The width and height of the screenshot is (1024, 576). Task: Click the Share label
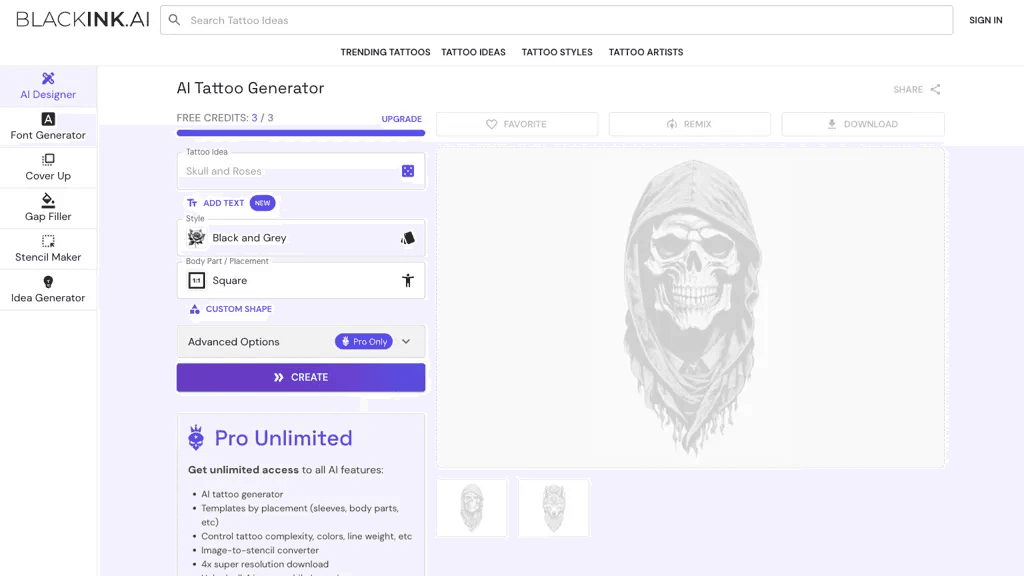[x=908, y=89]
